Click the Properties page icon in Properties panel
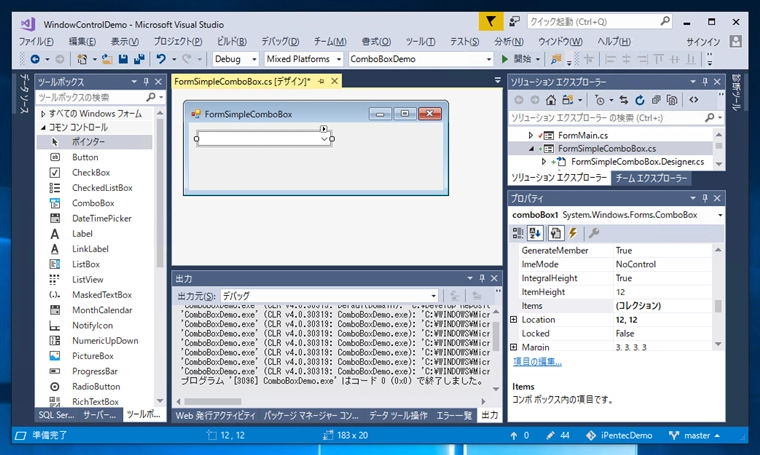Screen dimensions: 760x455 click(x=555, y=234)
